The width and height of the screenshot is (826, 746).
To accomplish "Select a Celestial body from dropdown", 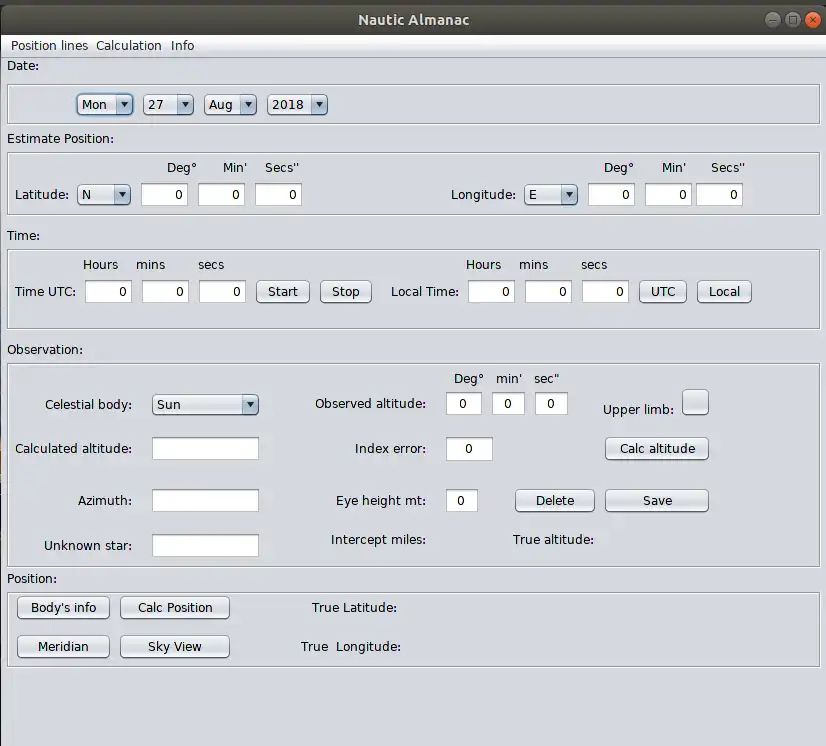I will point(206,405).
